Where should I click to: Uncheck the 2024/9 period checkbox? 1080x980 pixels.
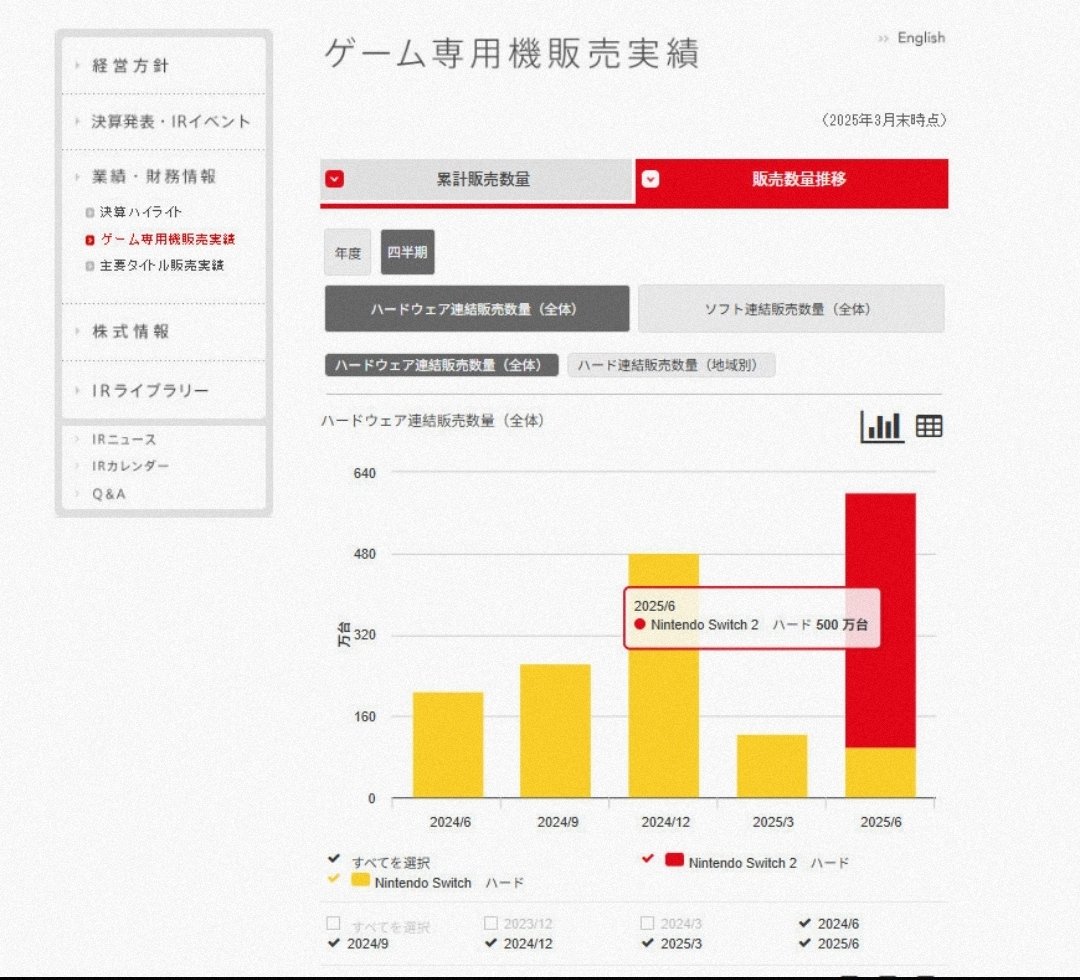334,943
